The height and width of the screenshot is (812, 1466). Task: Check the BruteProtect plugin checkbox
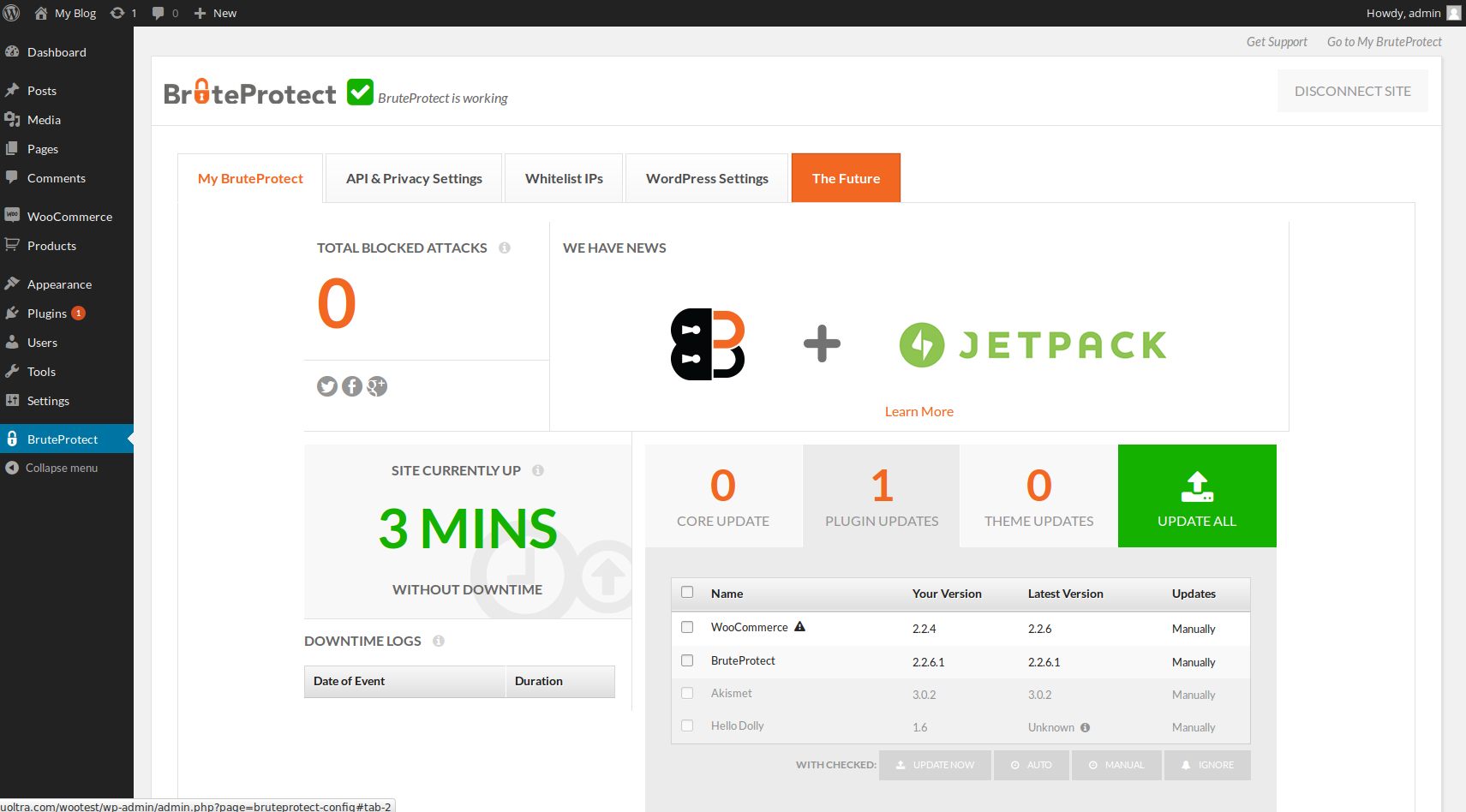tap(687, 660)
